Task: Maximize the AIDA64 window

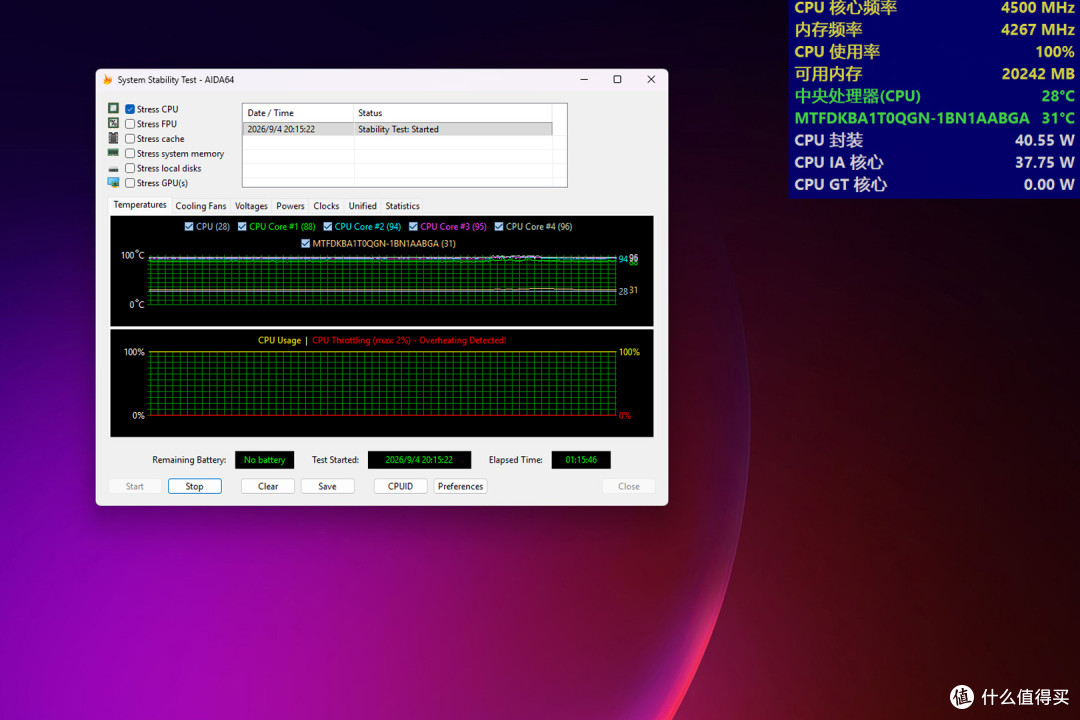Action: [x=617, y=79]
